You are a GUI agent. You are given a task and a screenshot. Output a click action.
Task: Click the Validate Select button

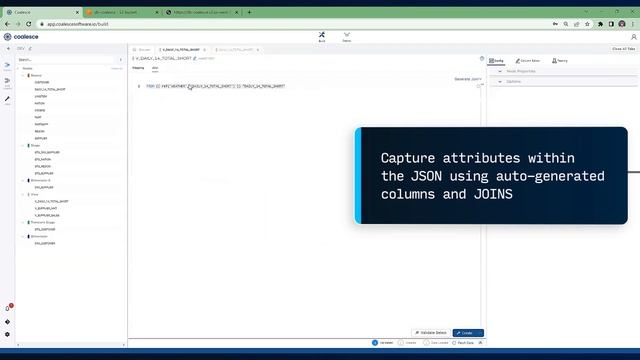tap(431, 333)
